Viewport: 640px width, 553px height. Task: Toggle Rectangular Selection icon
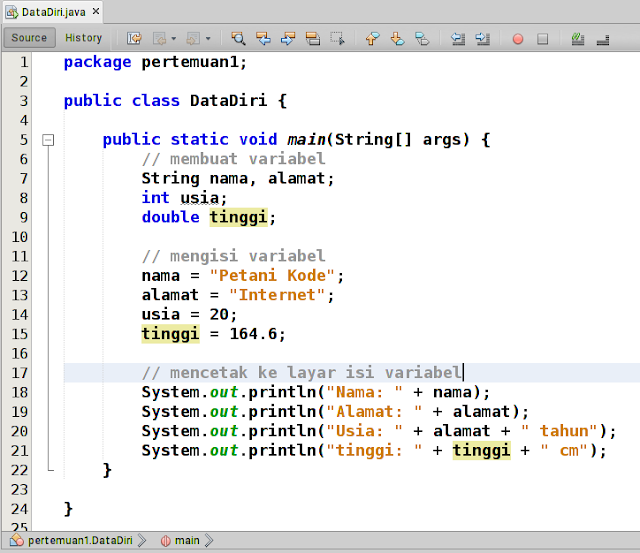click(338, 38)
